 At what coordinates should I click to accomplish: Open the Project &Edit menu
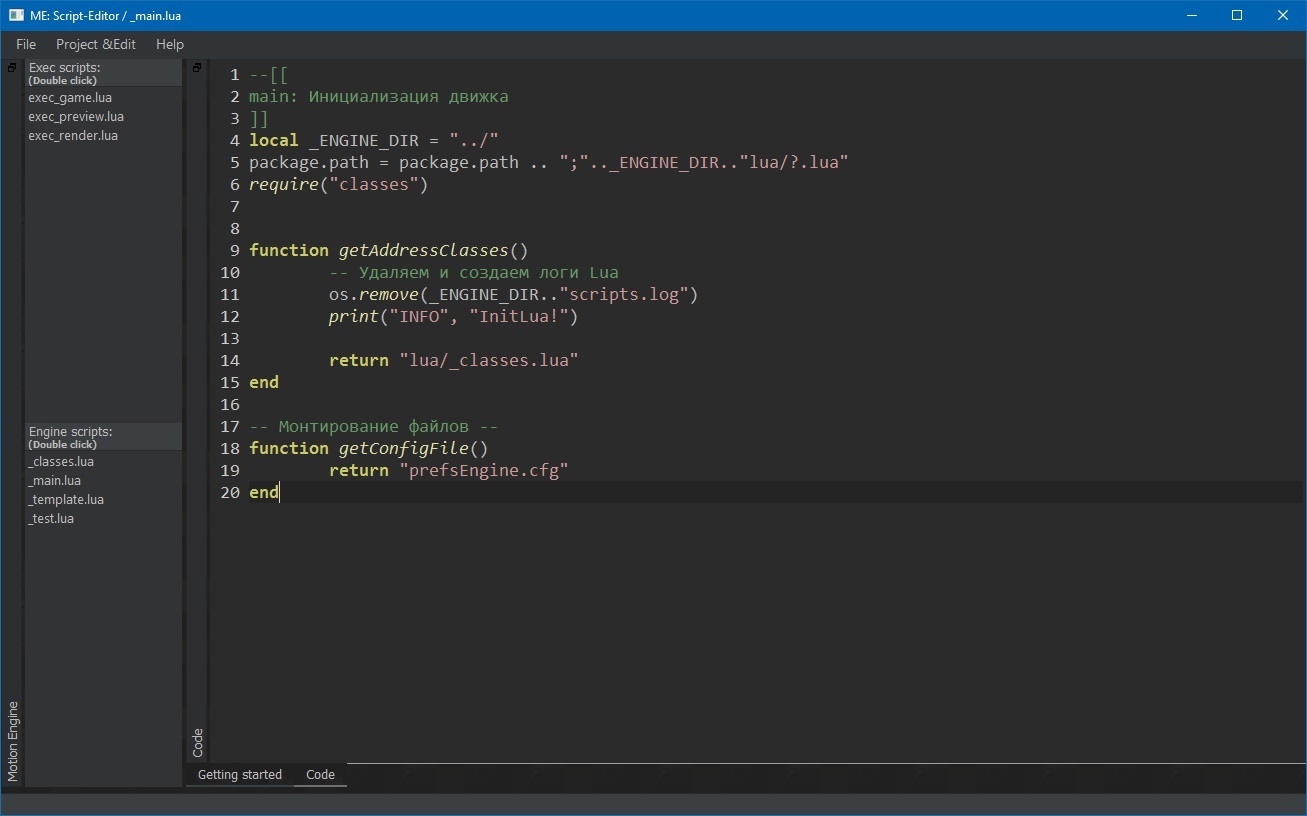coord(96,44)
